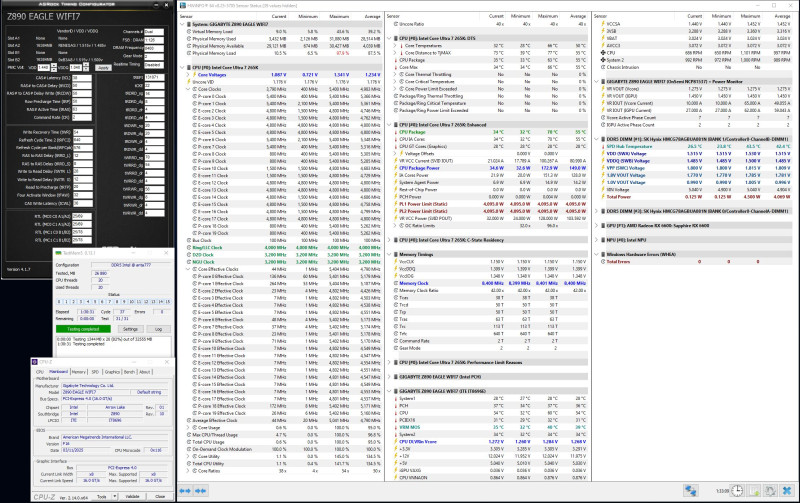Viewport: 800px width, 503px height.
Task: Click the Log button in TestMem5
Action: pos(158,329)
